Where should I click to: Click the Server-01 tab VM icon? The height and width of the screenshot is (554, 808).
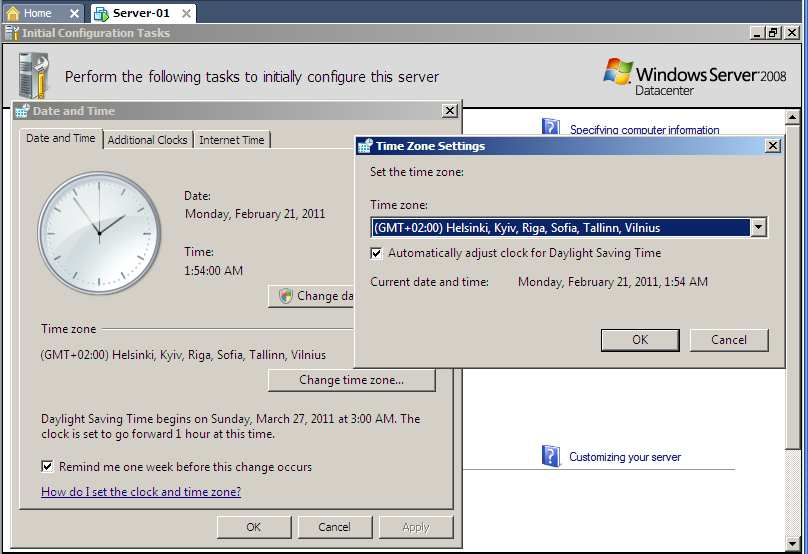[x=102, y=13]
